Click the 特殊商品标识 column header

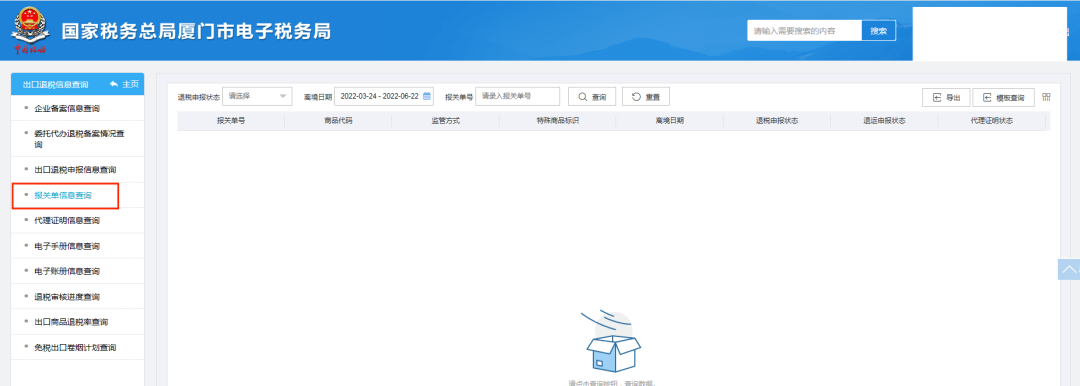point(558,121)
